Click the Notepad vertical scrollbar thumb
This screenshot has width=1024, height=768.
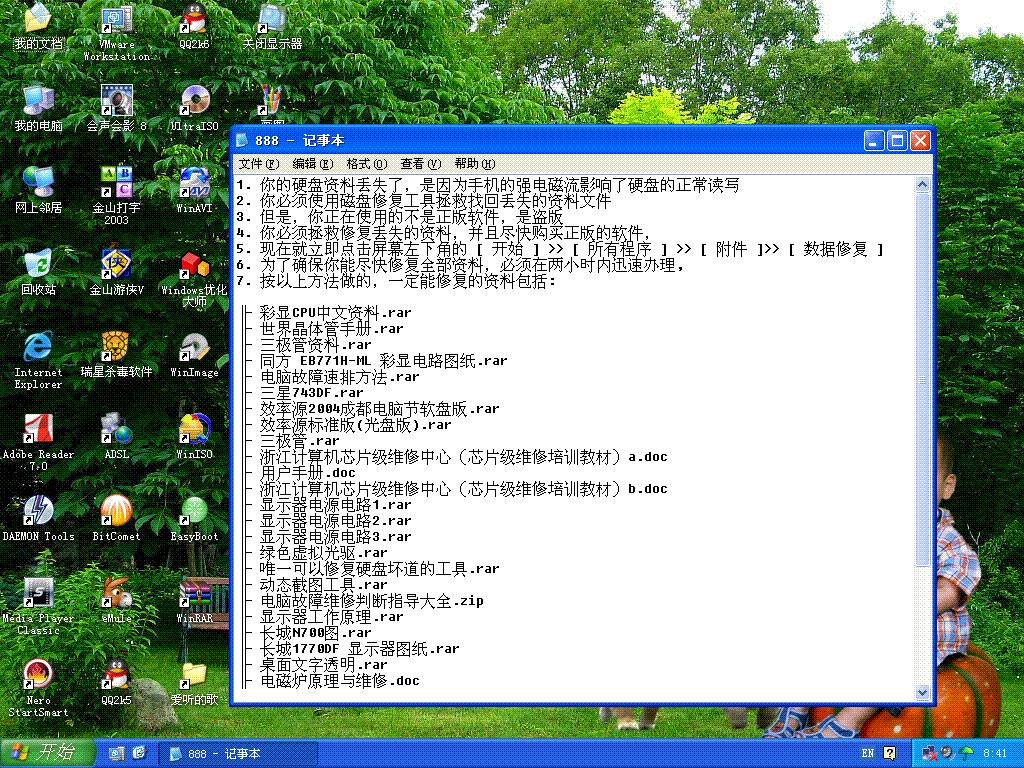[x=922, y=379]
